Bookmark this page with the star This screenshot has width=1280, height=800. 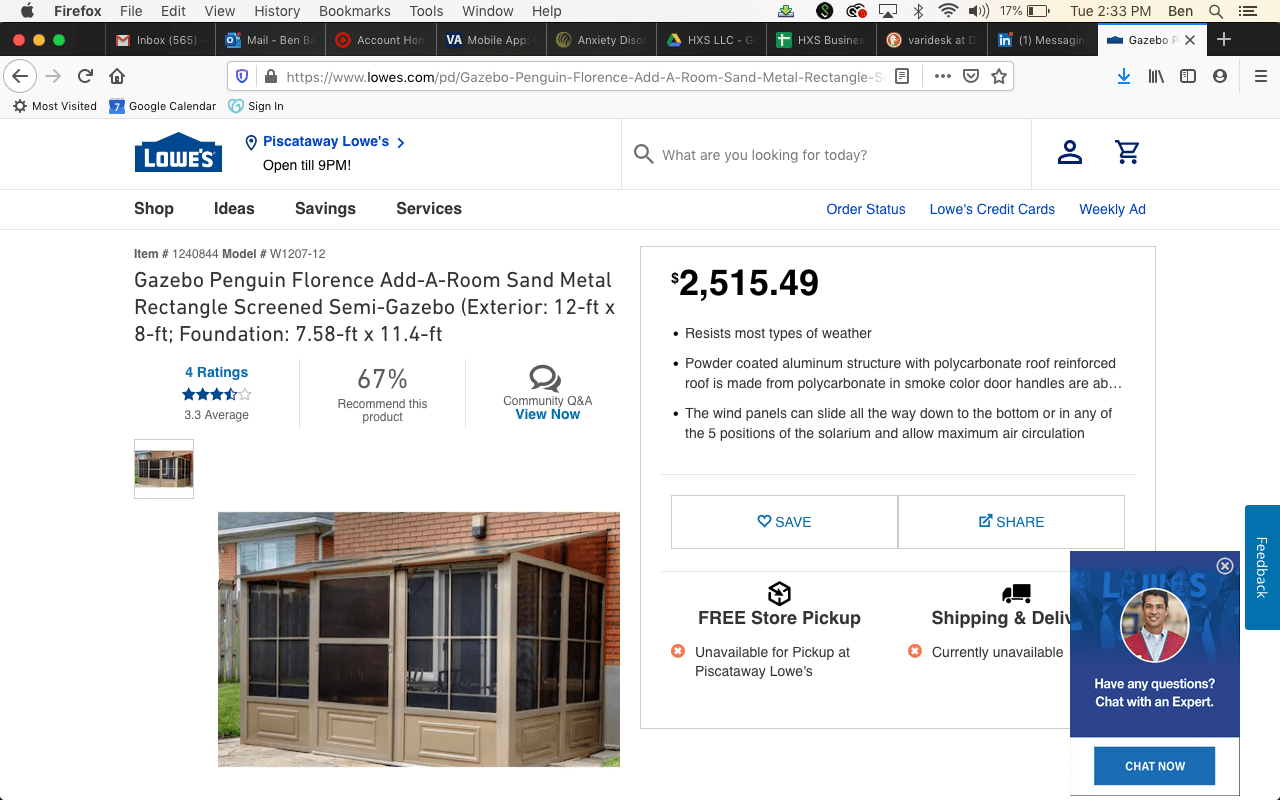point(999,76)
